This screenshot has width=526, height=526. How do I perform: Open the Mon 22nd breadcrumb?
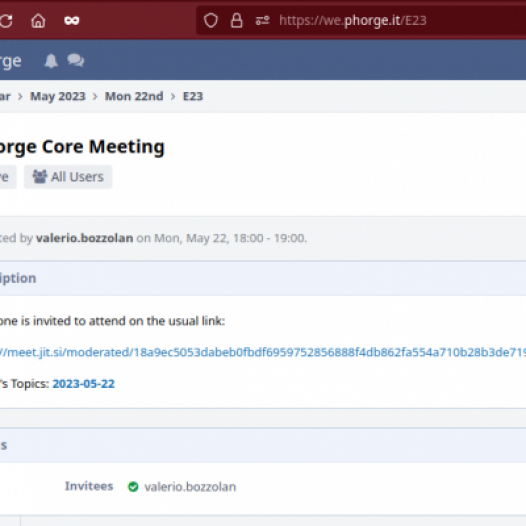(x=134, y=96)
